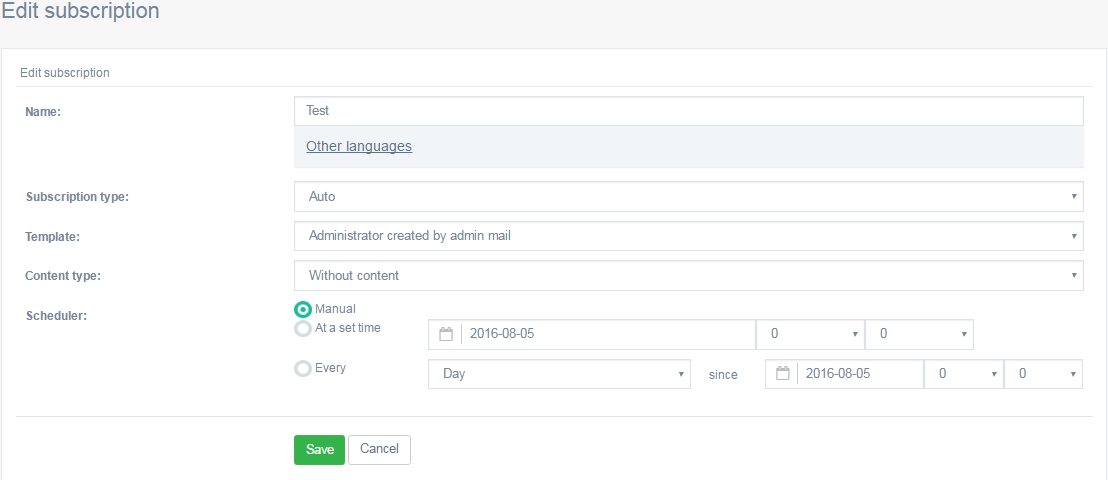Screen dimensions: 1108x480
Task: Open the Content type dropdown
Action: coord(688,276)
